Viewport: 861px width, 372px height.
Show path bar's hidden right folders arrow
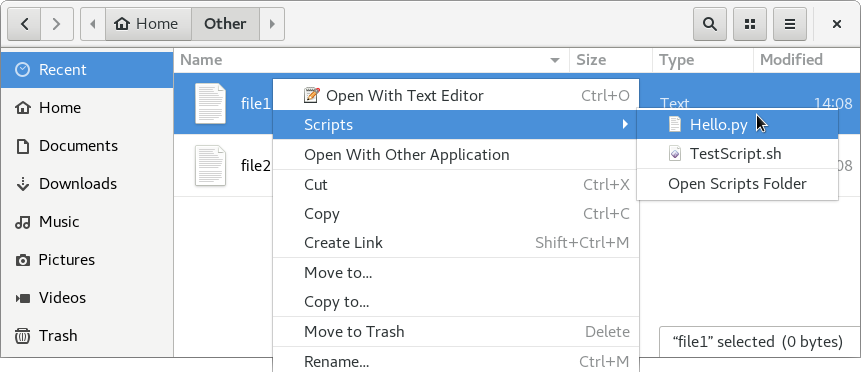tap(272, 24)
